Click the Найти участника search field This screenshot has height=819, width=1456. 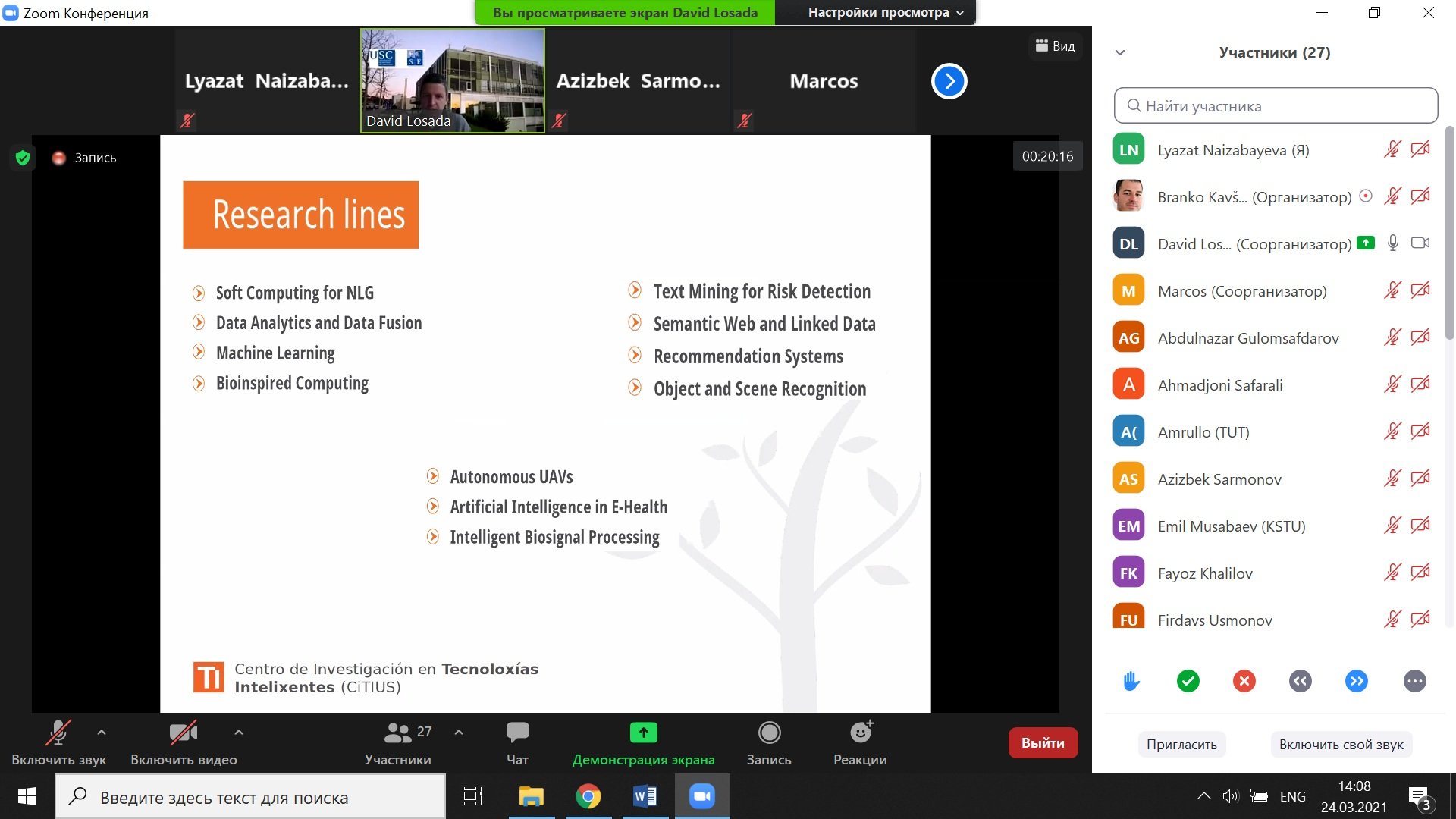(1276, 105)
